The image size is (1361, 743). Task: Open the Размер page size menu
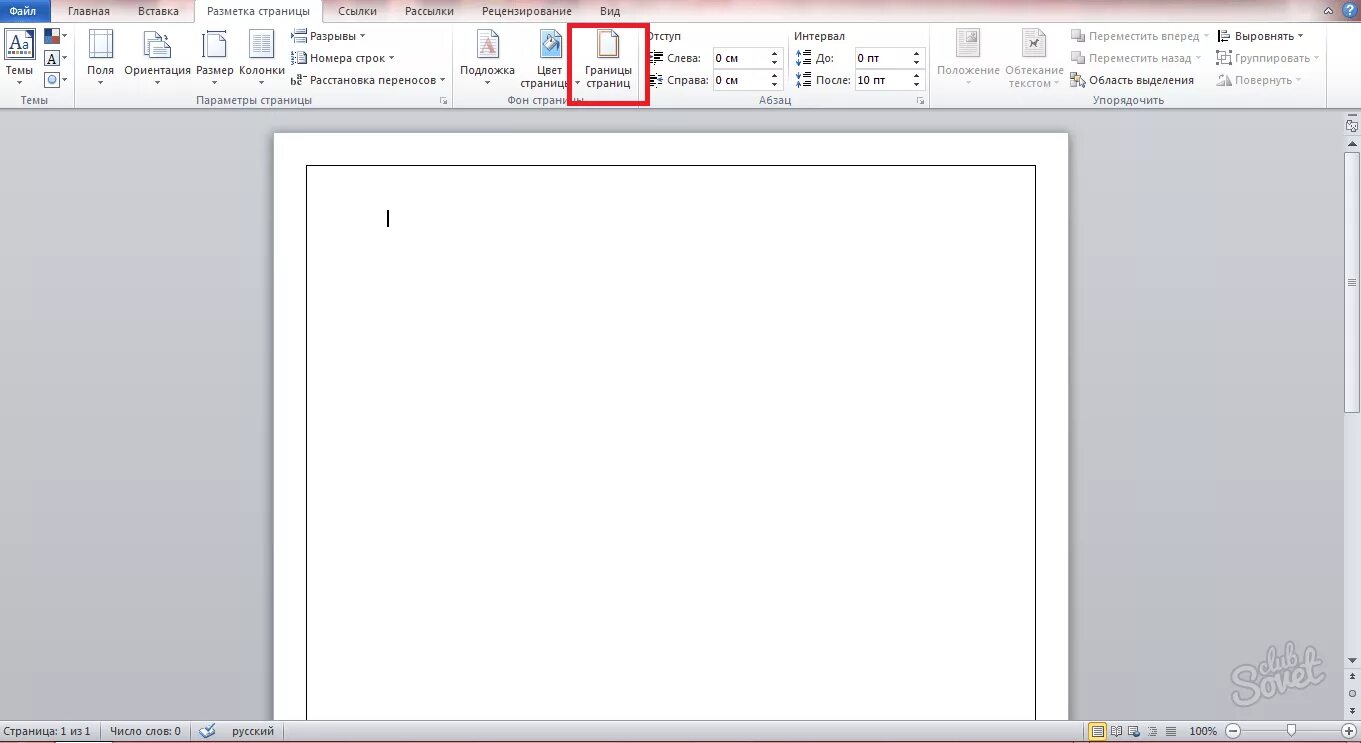214,57
